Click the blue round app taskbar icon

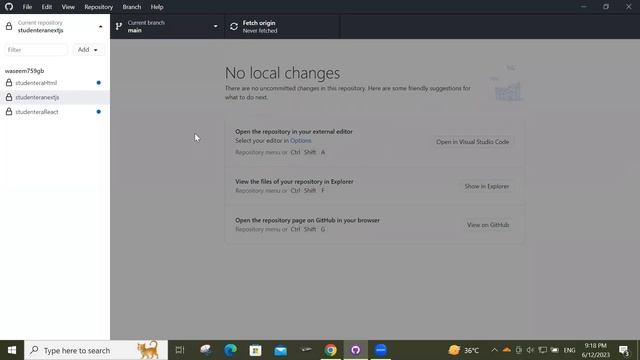[x=380, y=350]
